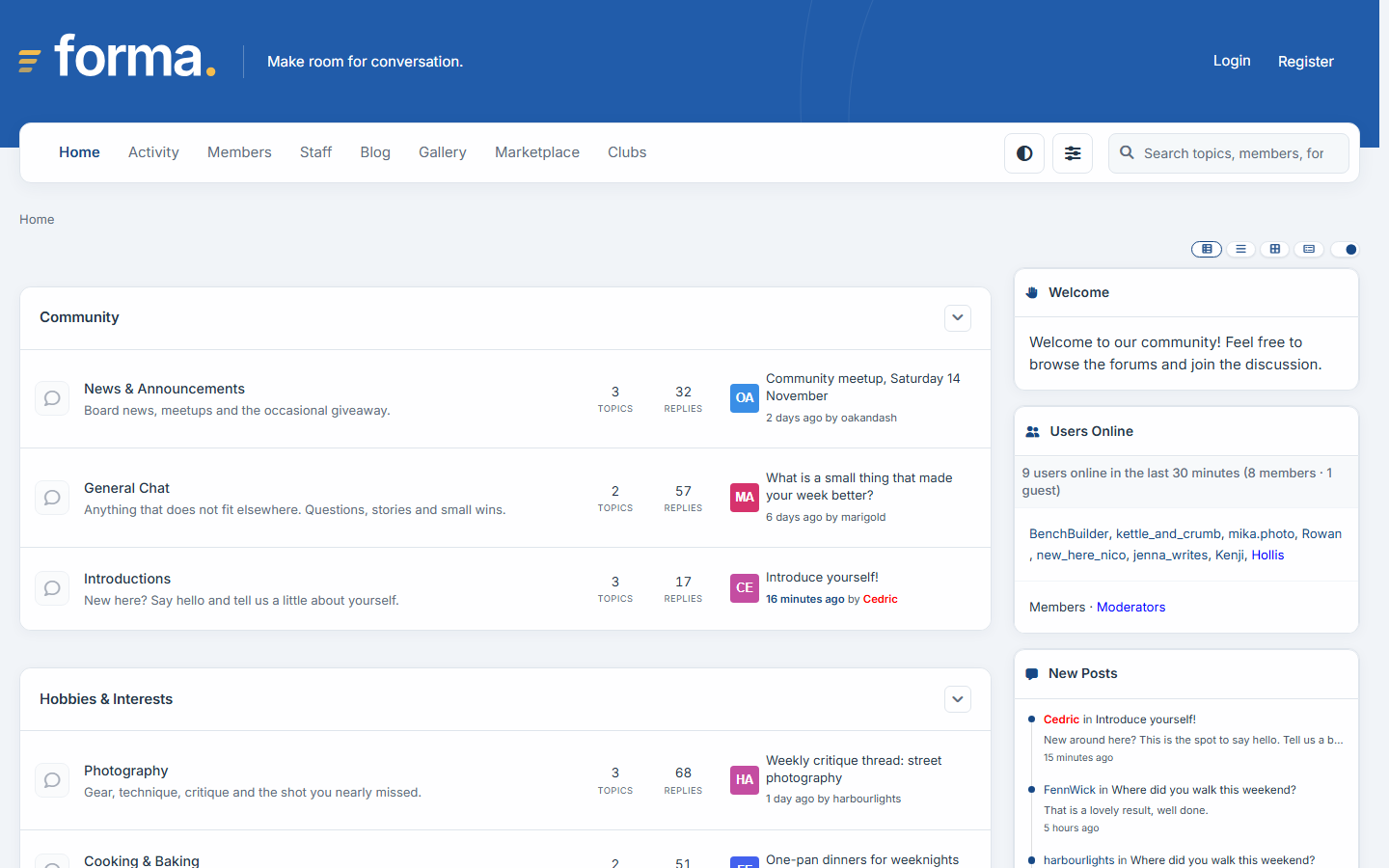This screenshot has height=868, width=1389.
Task: Switch to the card layout view icon
Action: [1309, 249]
